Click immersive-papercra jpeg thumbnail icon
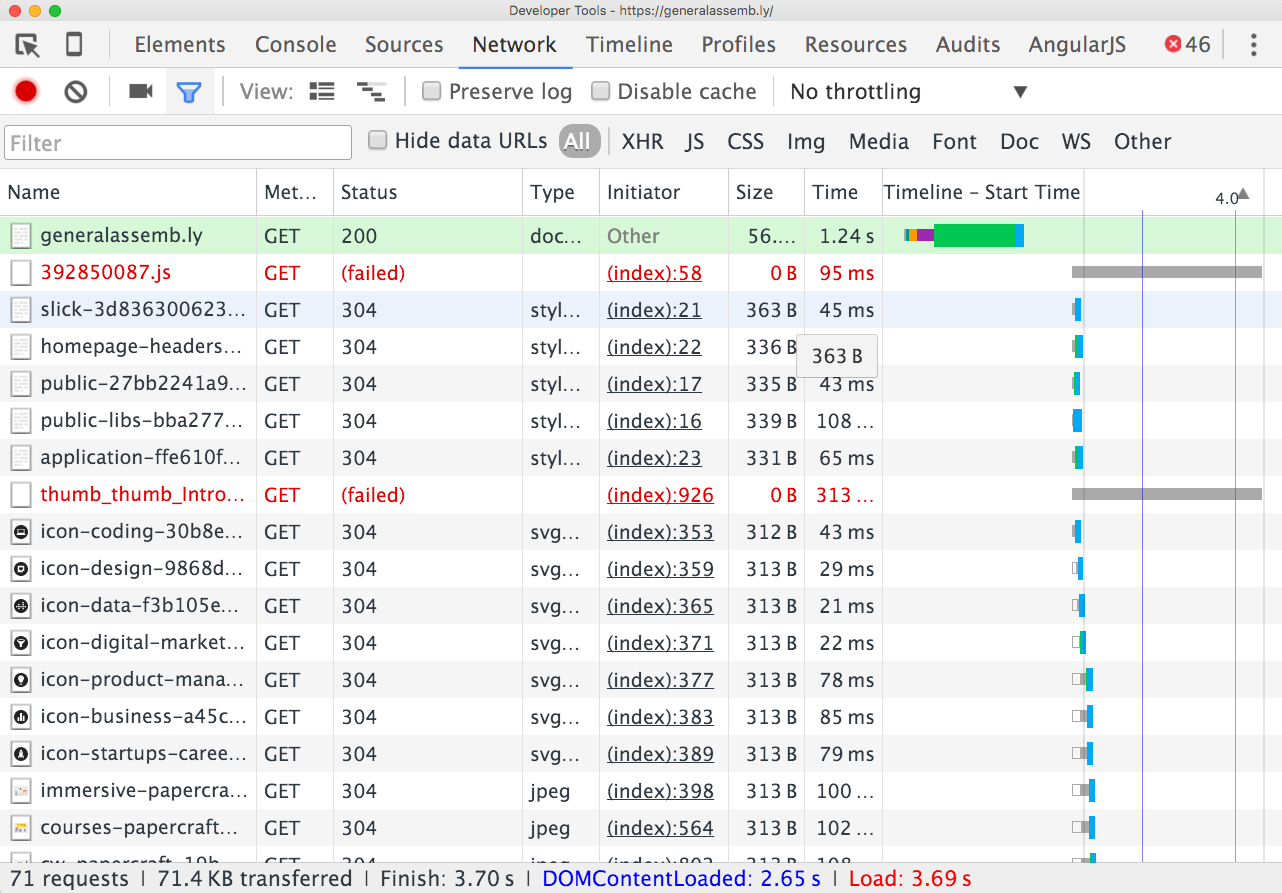Image resolution: width=1282 pixels, height=893 pixels. coord(21,791)
